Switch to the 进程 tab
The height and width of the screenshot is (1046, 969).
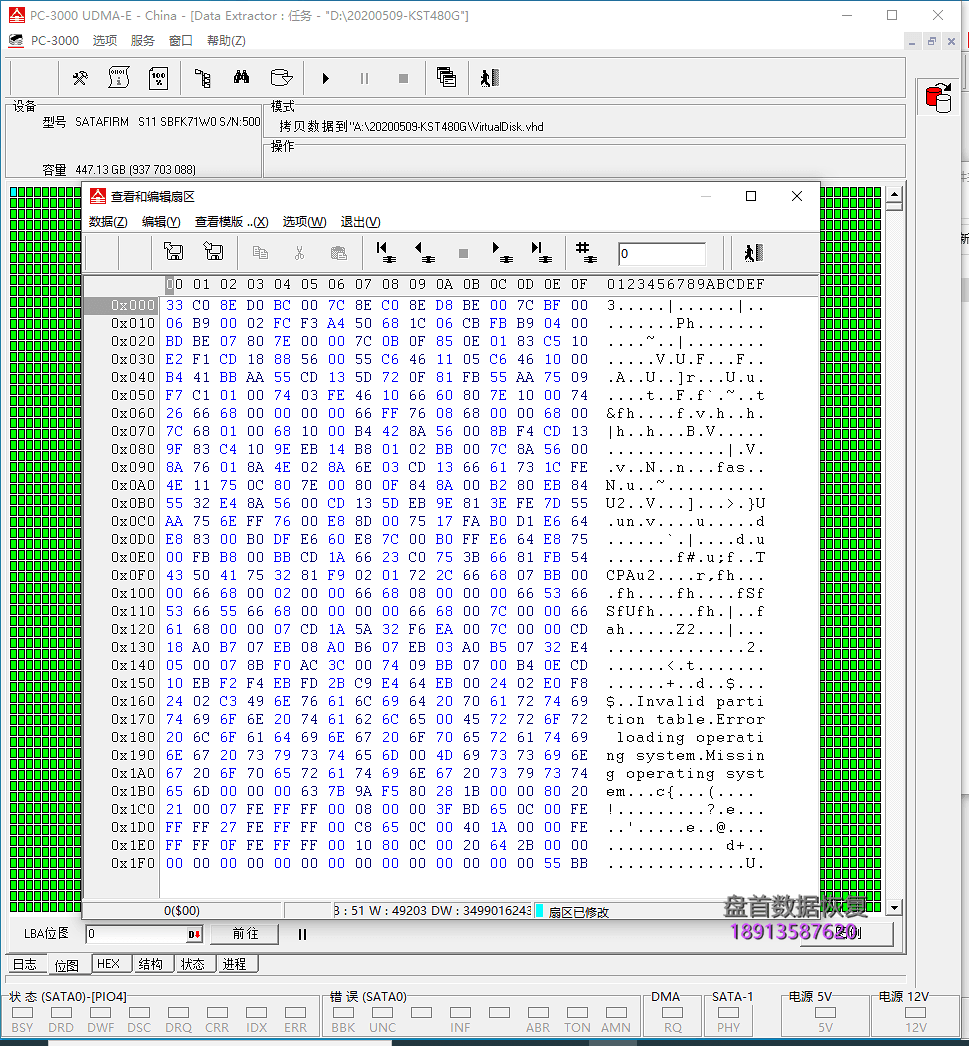click(235, 964)
